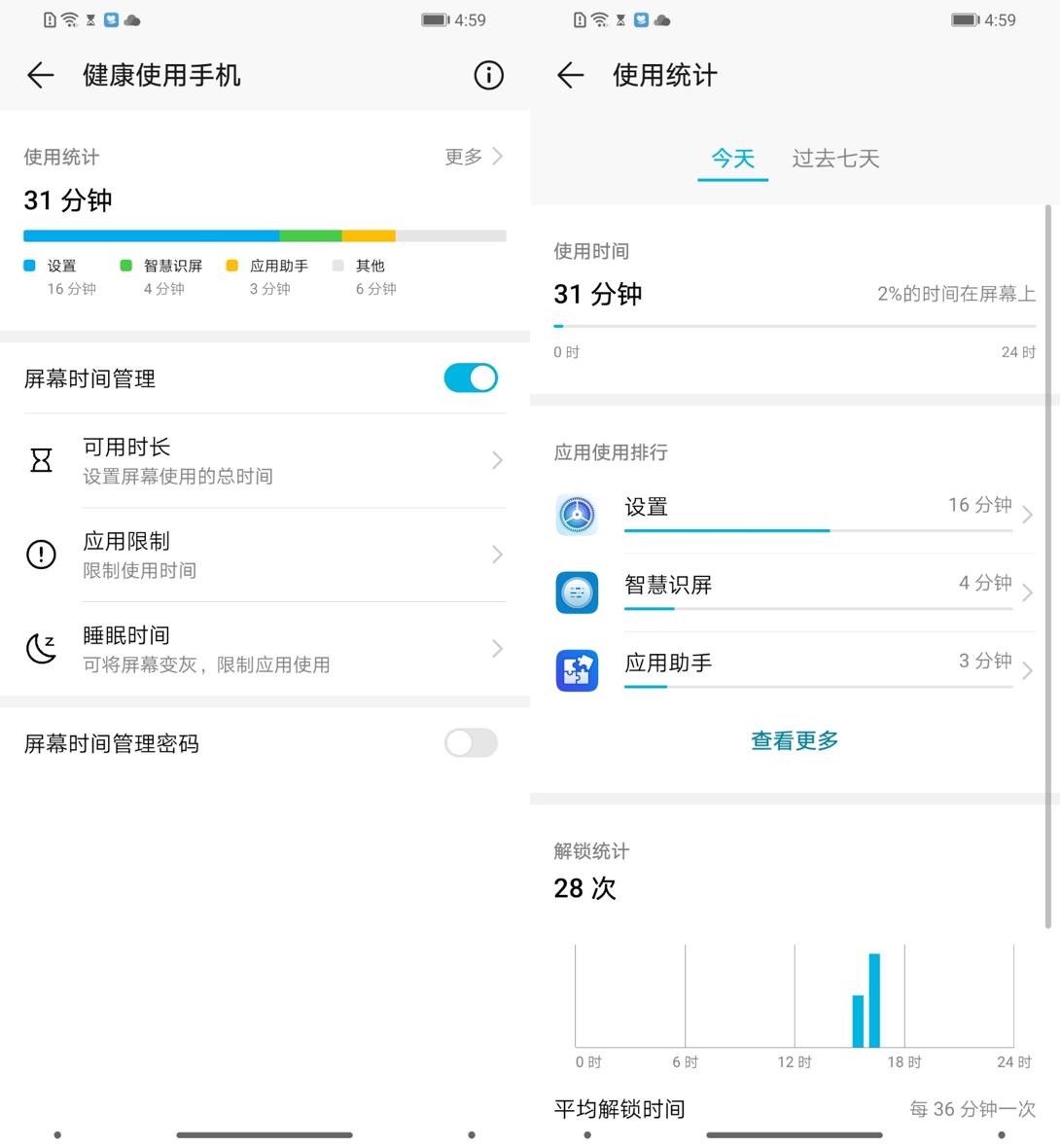Disable the 屏幕时间管理 switch
The height and width of the screenshot is (1148, 1060).
coord(471,377)
